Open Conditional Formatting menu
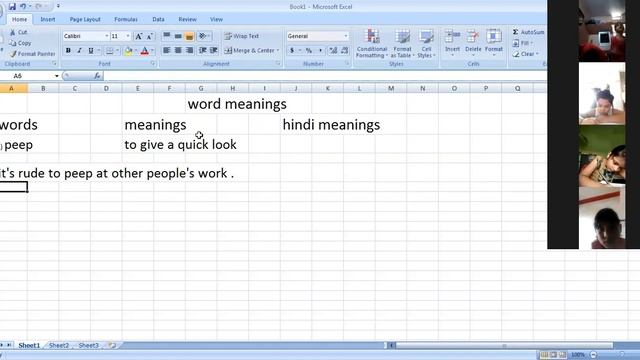 [x=372, y=43]
